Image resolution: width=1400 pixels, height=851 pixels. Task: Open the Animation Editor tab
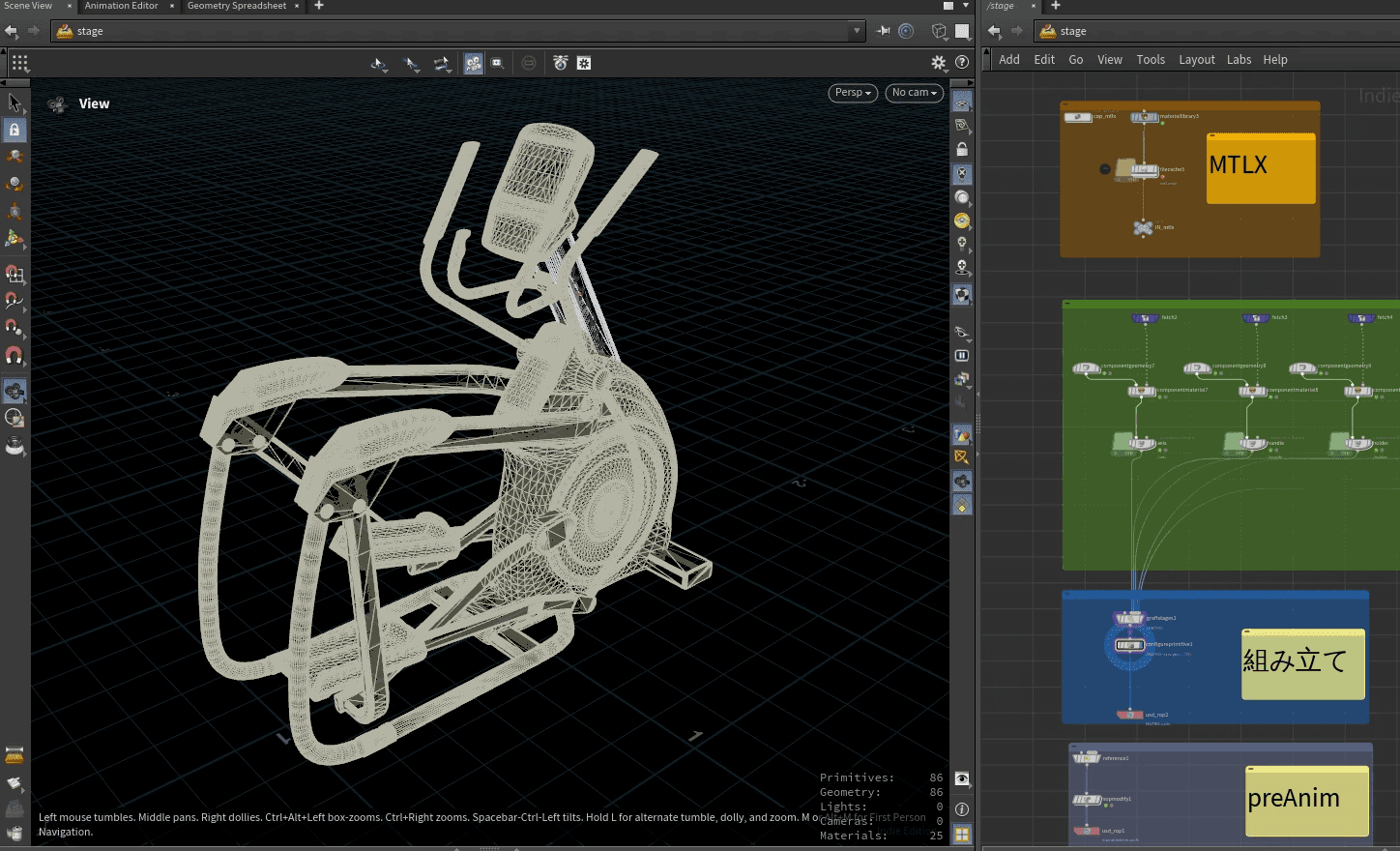coord(121,6)
